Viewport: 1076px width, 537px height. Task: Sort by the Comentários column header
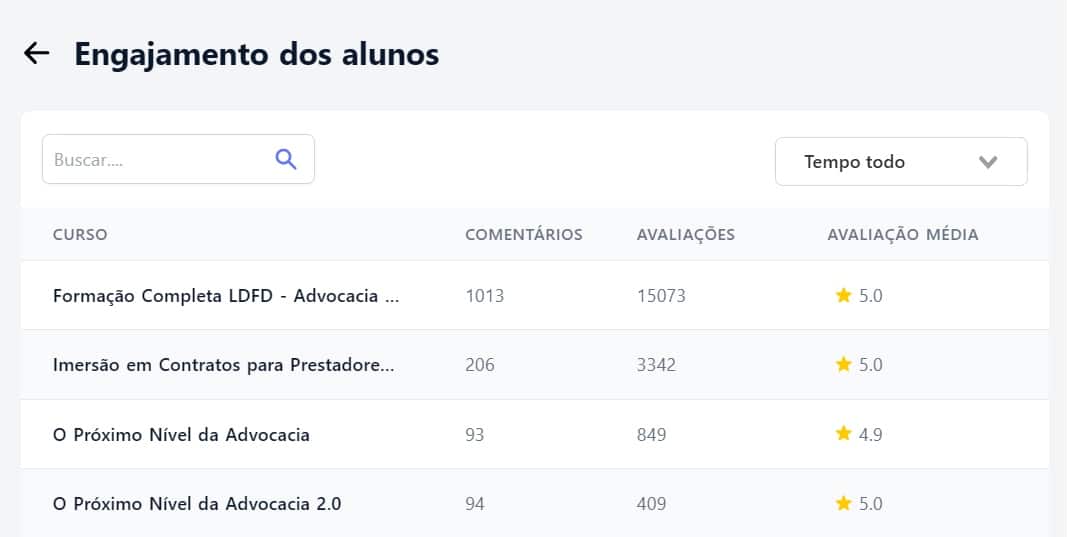coord(524,235)
